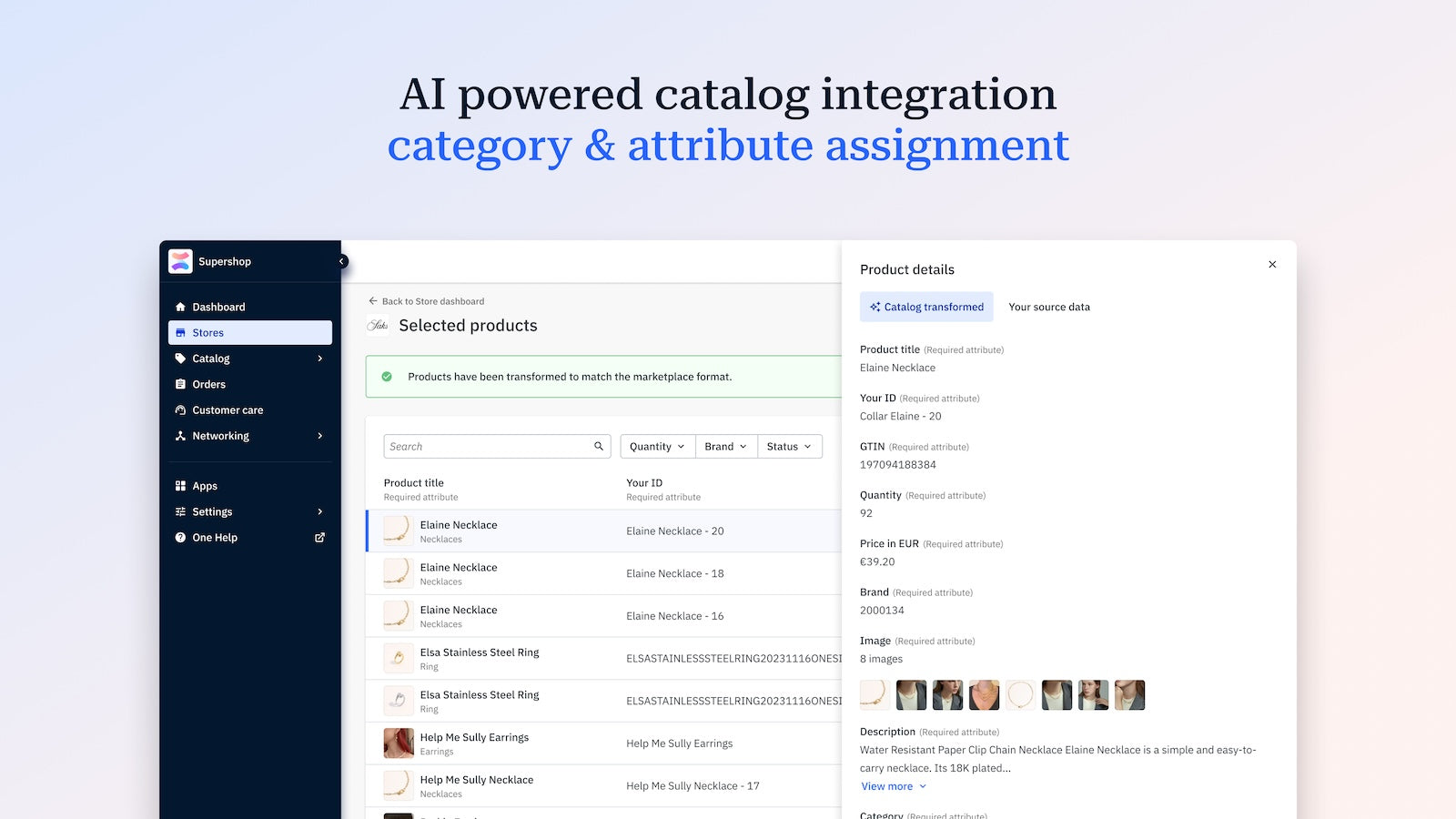Select the Customer care icon

click(x=181, y=410)
